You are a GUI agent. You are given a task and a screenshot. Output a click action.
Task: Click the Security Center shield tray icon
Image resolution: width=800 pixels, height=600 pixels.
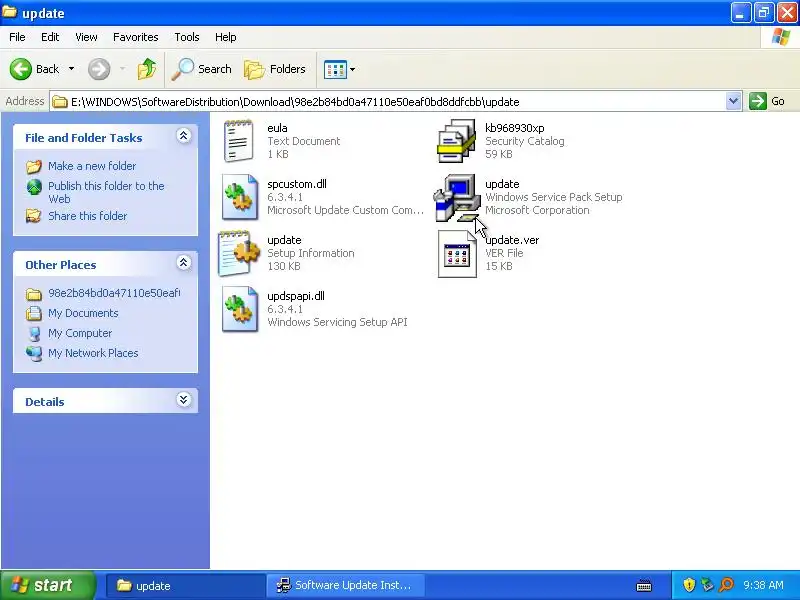point(689,585)
